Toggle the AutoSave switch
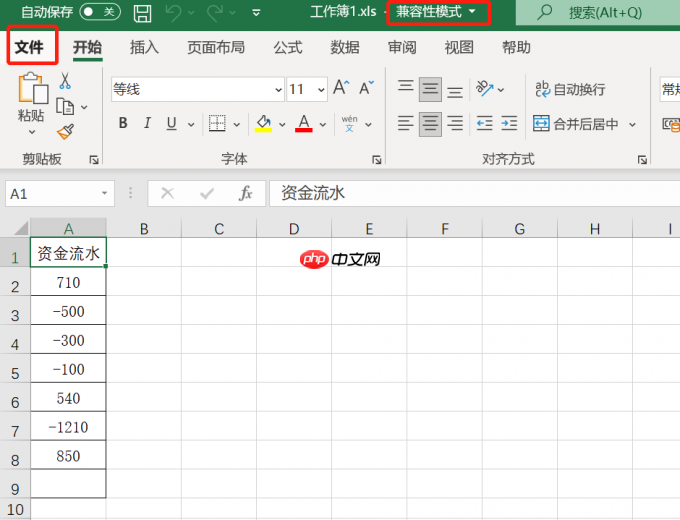 pos(100,12)
